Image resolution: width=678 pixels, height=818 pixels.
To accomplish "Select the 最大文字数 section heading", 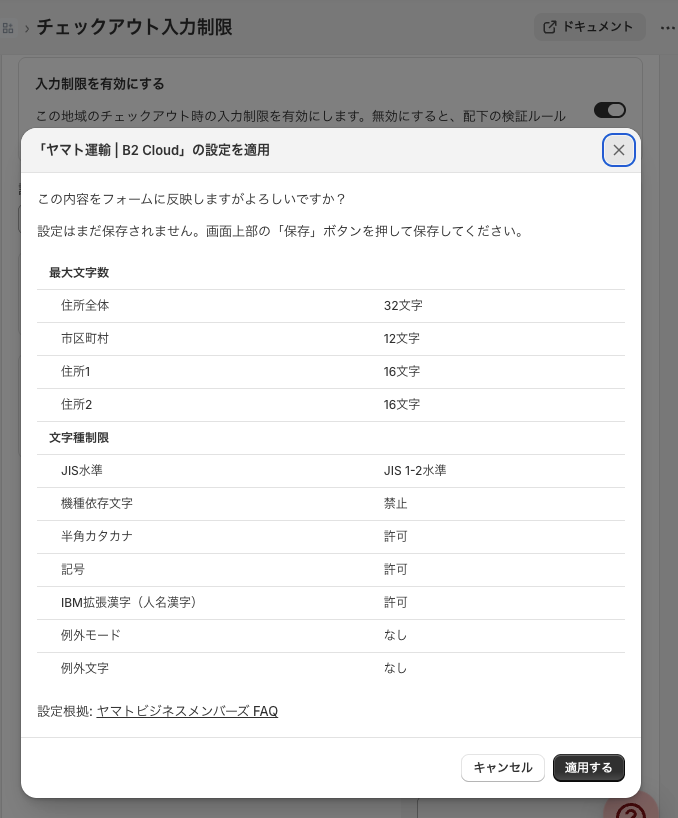I will pyautogui.click(x=79, y=272).
